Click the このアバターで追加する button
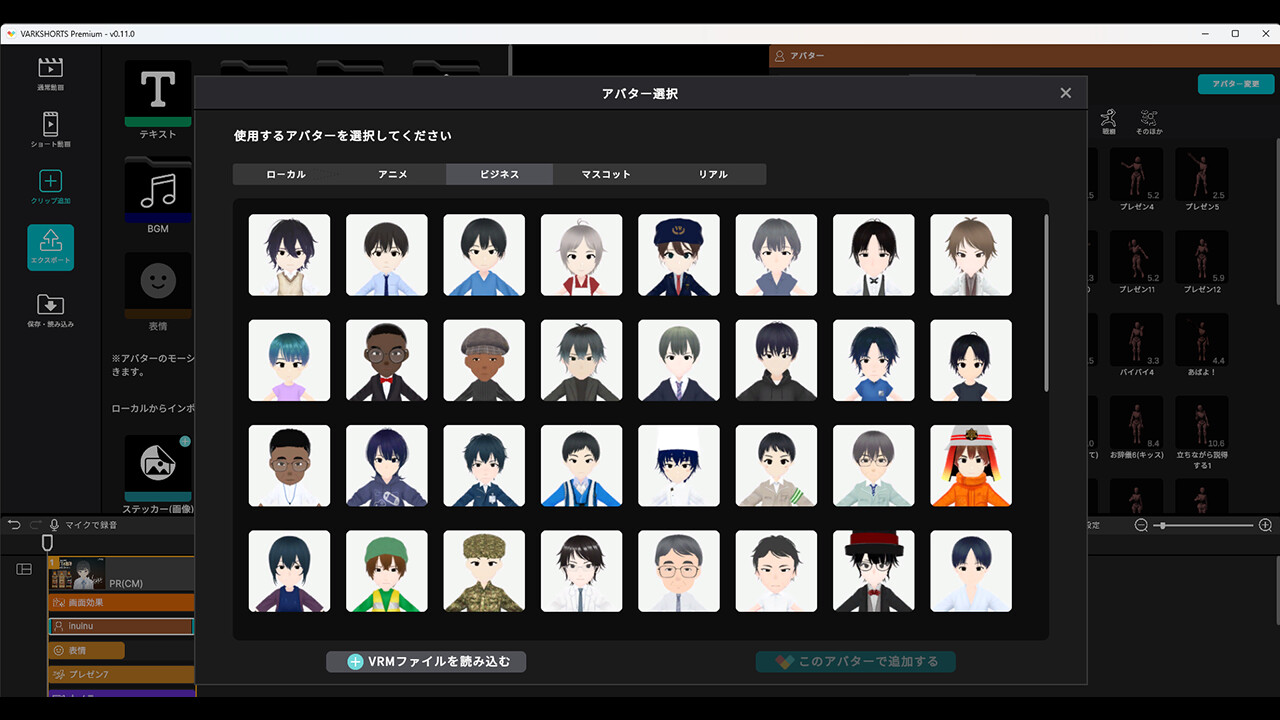Viewport: 1280px width, 720px height. point(856,661)
